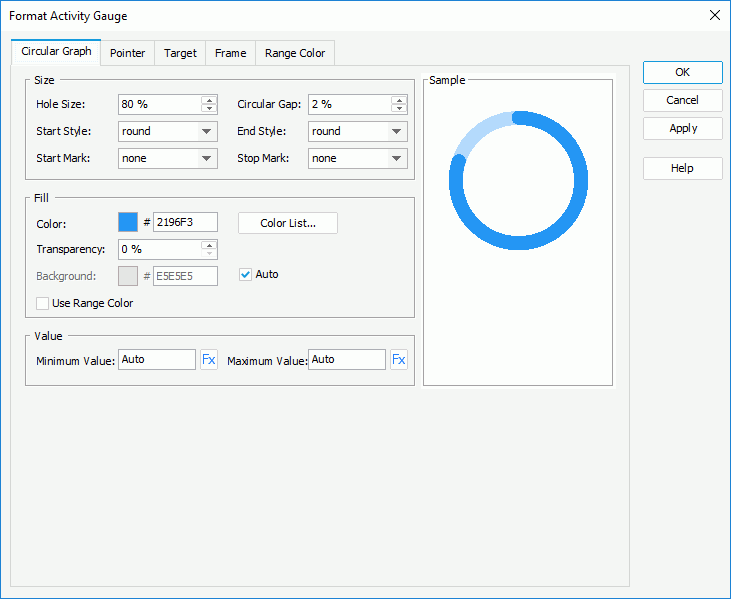
Task: Click the Hole Size input field
Action: tap(159, 104)
